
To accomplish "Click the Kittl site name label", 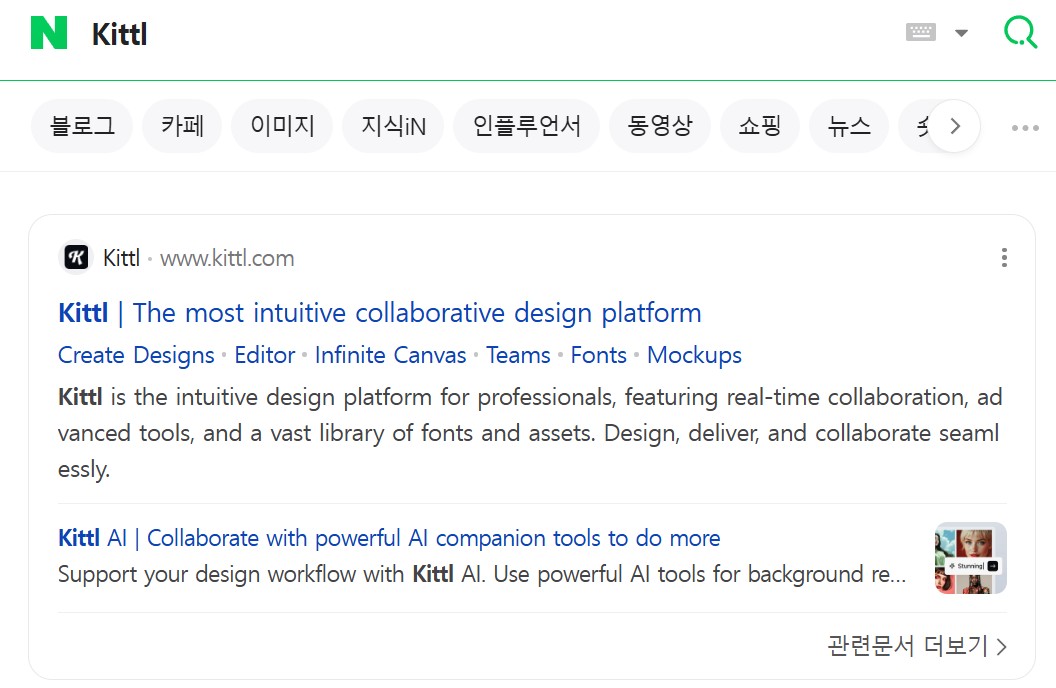I will pos(121,258).
